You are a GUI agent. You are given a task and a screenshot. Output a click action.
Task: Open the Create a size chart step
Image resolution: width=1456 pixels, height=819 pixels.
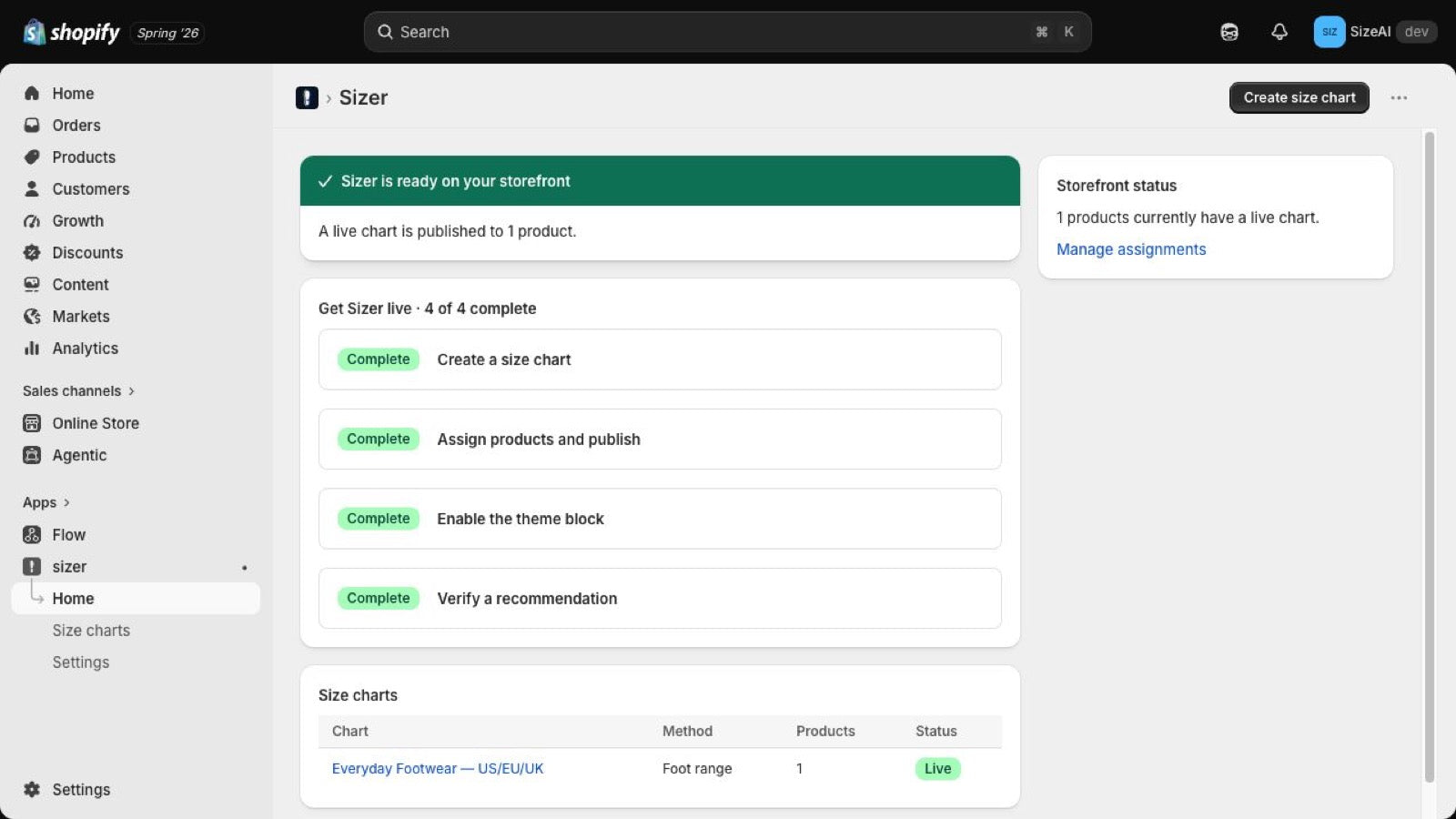point(660,359)
